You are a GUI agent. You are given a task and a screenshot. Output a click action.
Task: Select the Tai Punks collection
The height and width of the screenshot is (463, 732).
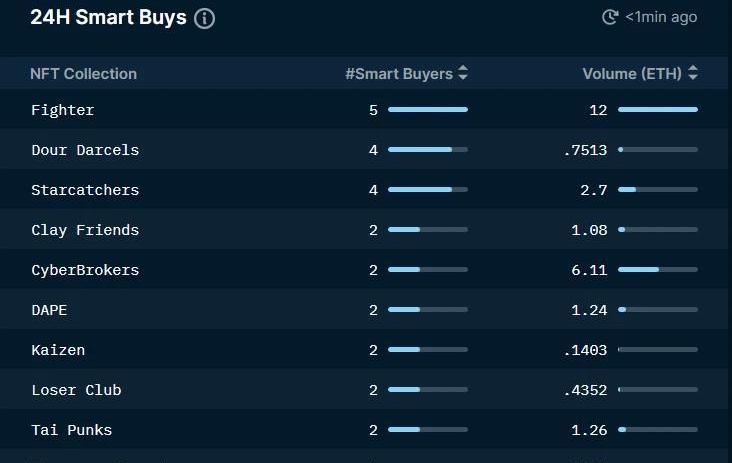coord(71,430)
